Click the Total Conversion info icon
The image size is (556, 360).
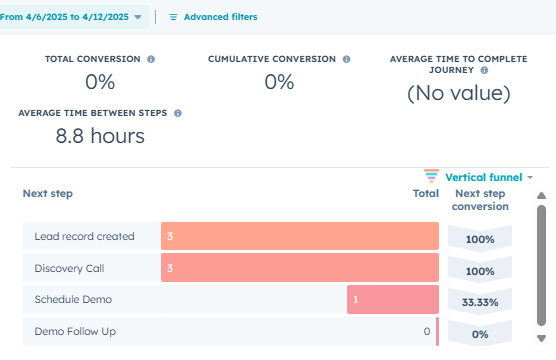(x=151, y=59)
